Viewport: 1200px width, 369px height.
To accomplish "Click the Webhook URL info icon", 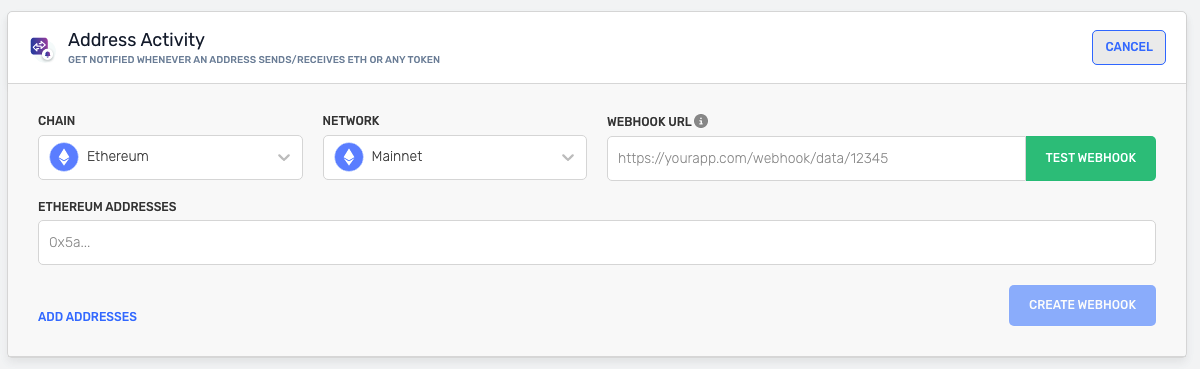I will 701,121.
